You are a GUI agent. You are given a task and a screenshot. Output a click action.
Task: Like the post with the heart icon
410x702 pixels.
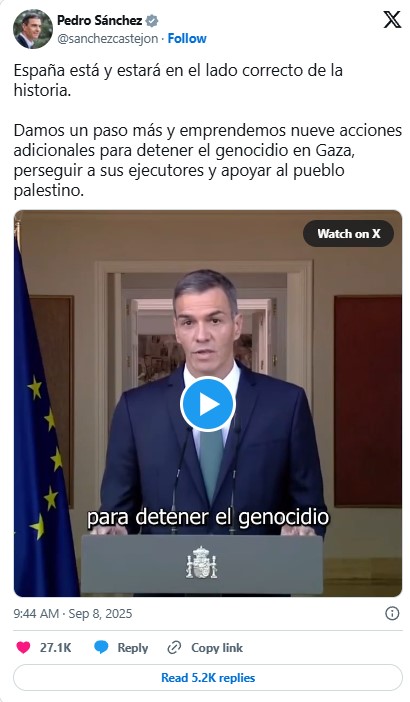pyautogui.click(x=23, y=647)
